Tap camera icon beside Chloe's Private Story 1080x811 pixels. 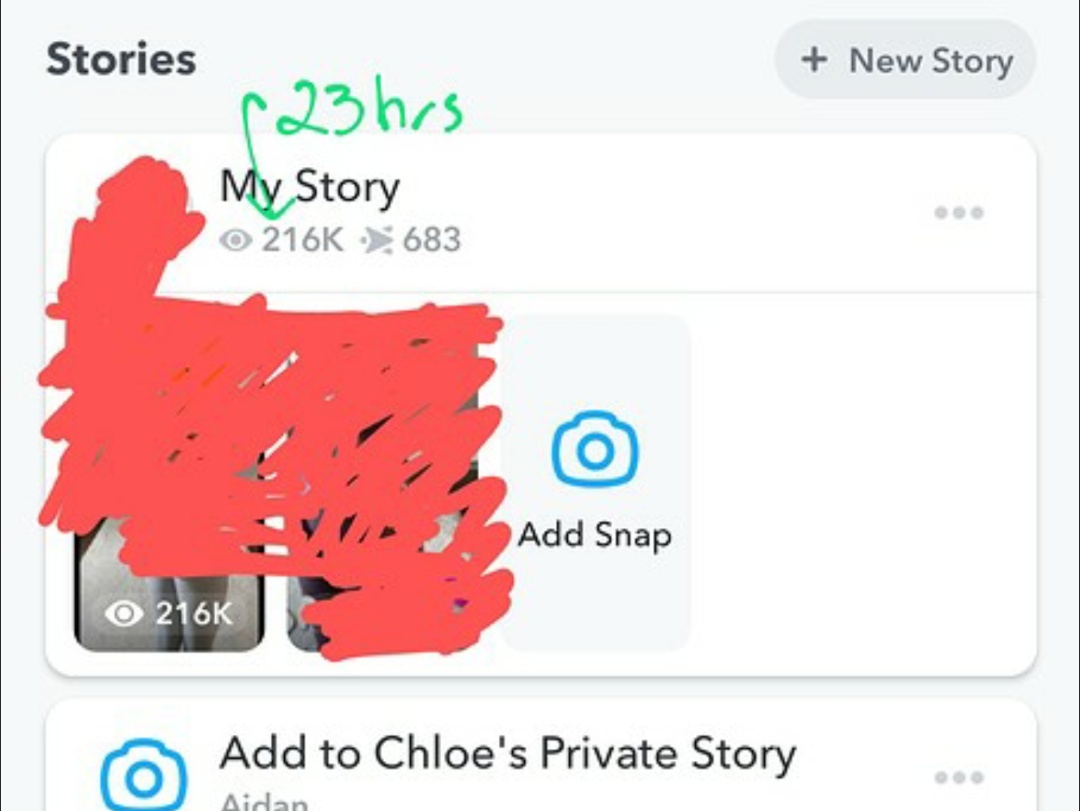point(143,776)
